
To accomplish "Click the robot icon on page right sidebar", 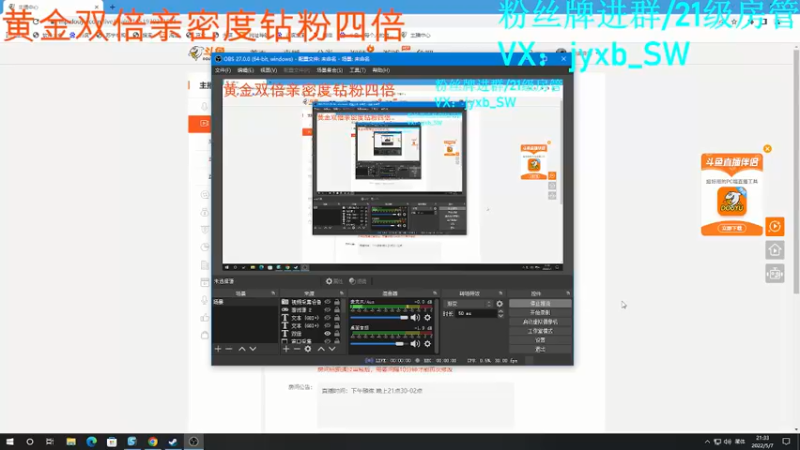I will (774, 274).
